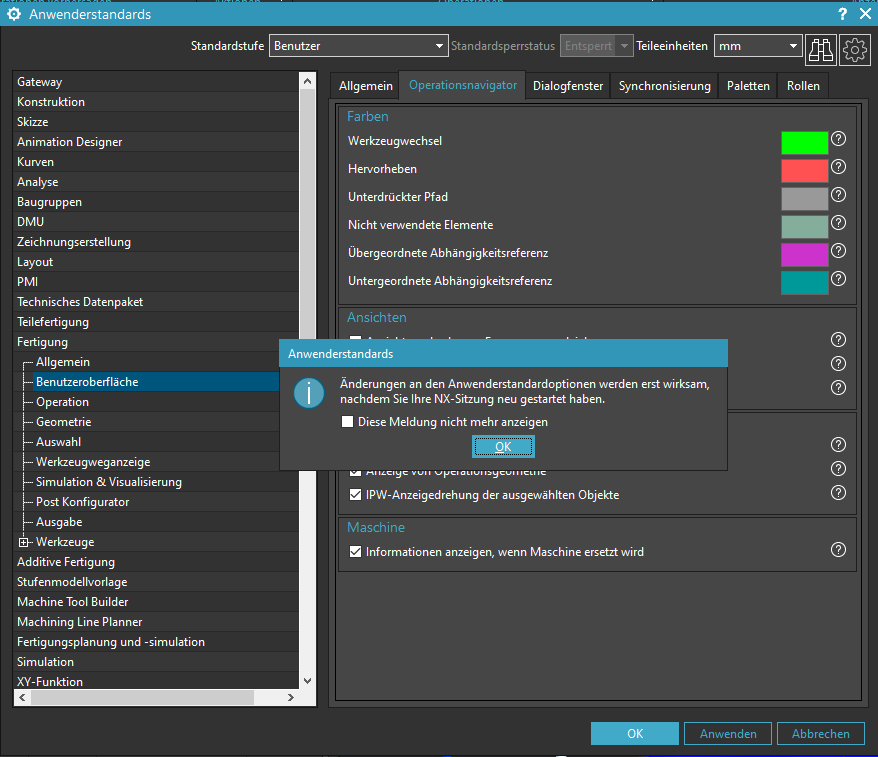This screenshot has width=878, height=757.
Task: Select Konstruktion category
Action: (156, 102)
